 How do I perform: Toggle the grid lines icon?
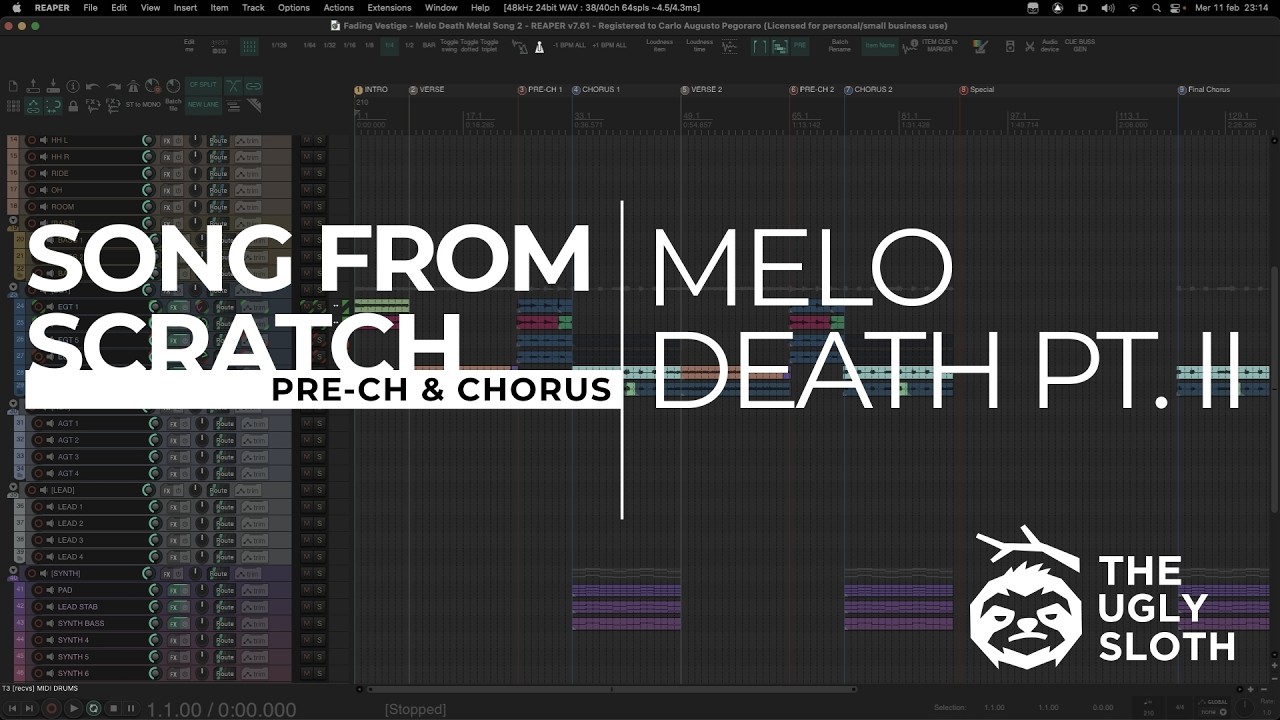point(249,46)
